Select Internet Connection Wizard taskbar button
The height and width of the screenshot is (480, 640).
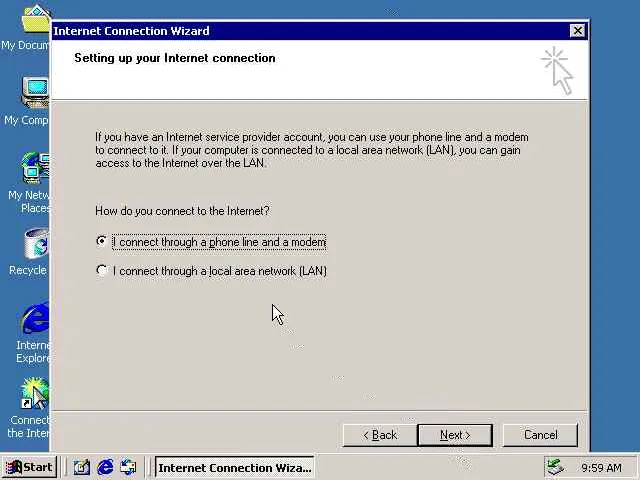point(235,467)
